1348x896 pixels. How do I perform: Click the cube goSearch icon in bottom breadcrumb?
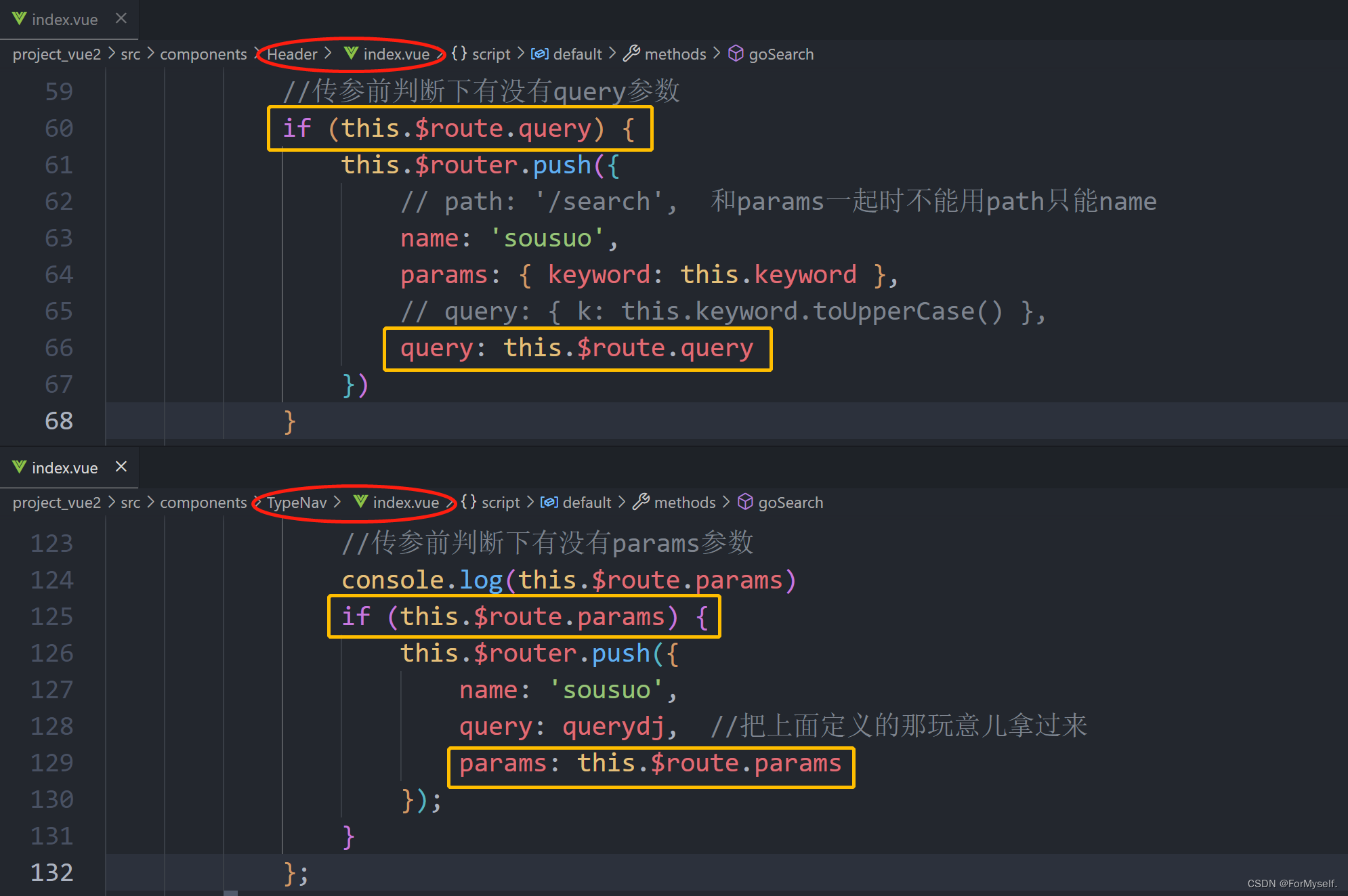click(x=745, y=502)
